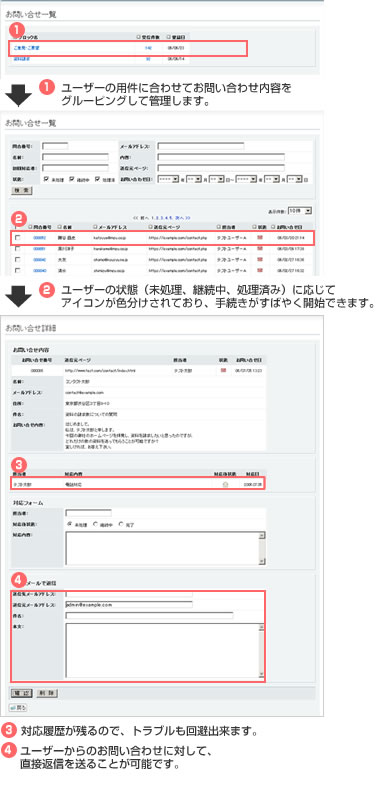Click up arrow of 対応内容 textarea scrollbar

(x=262, y=536)
